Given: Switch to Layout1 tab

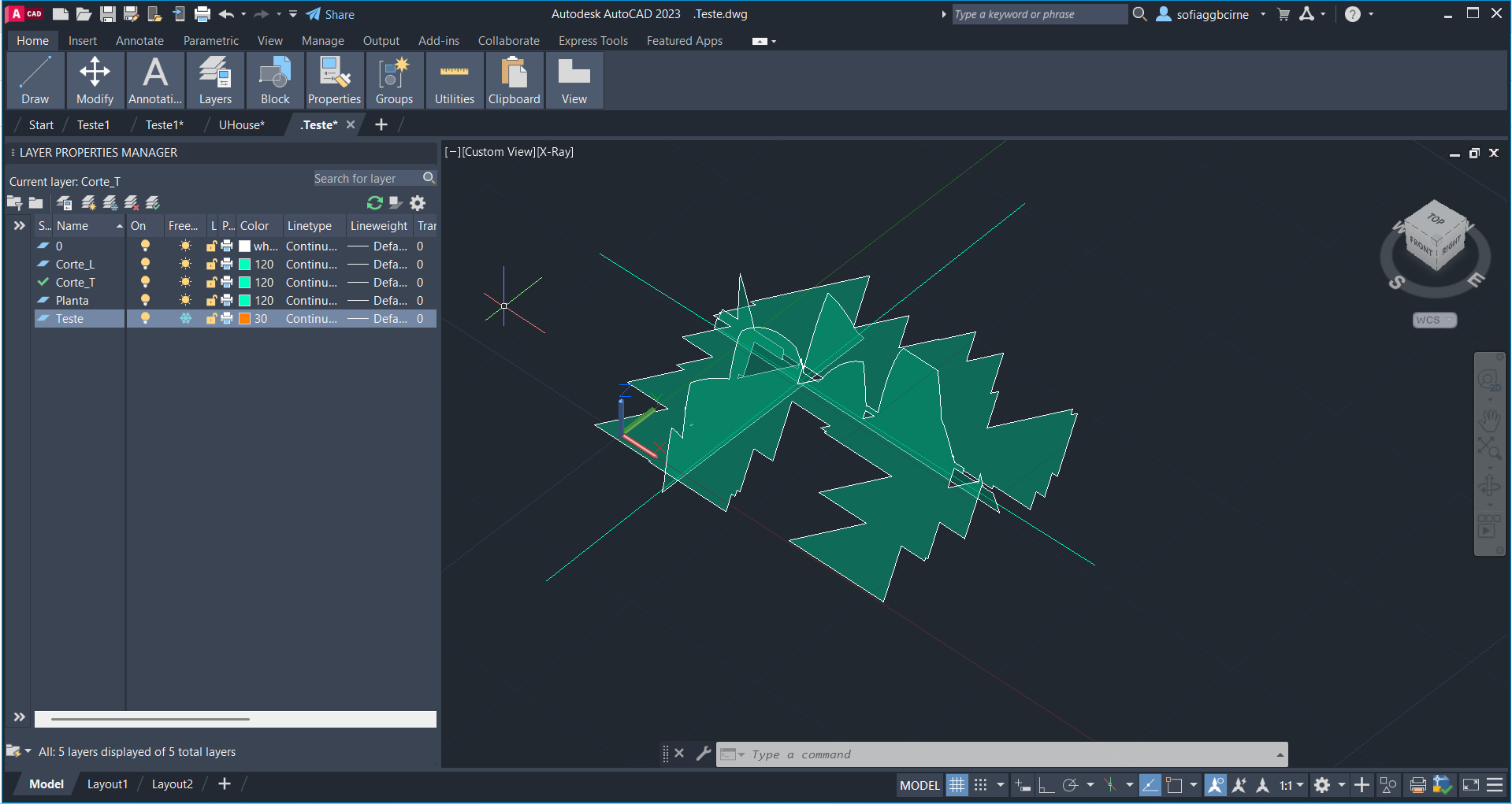Looking at the screenshot, I should pyautogui.click(x=107, y=784).
